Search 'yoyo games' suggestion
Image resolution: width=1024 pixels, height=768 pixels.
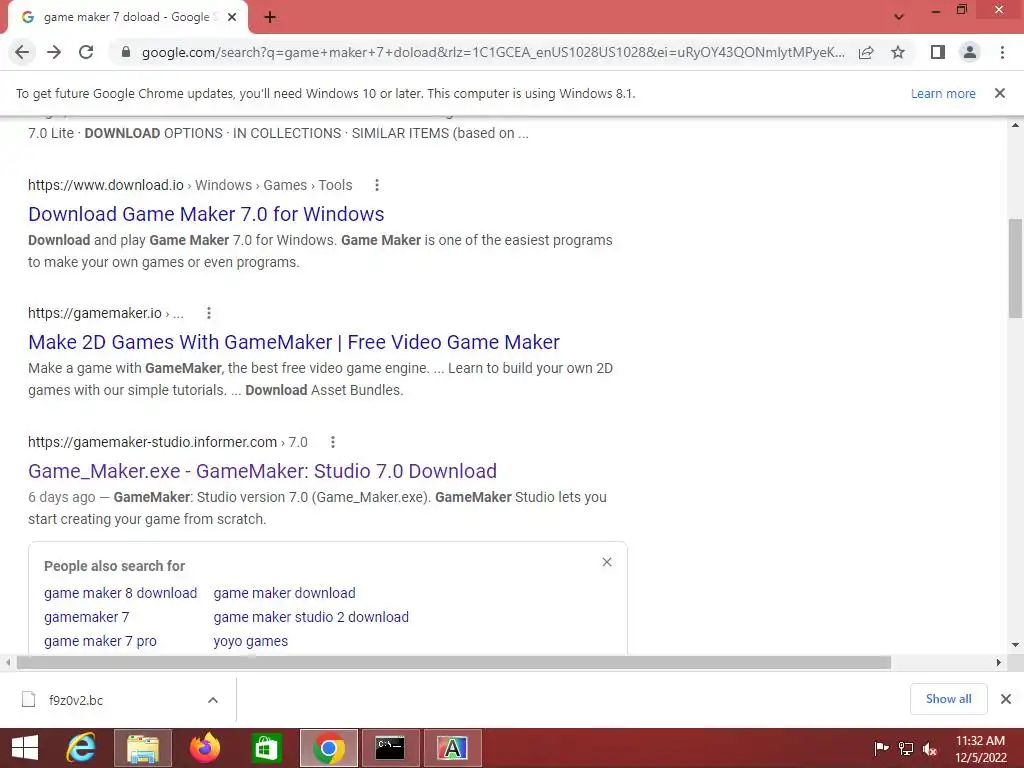pos(251,641)
